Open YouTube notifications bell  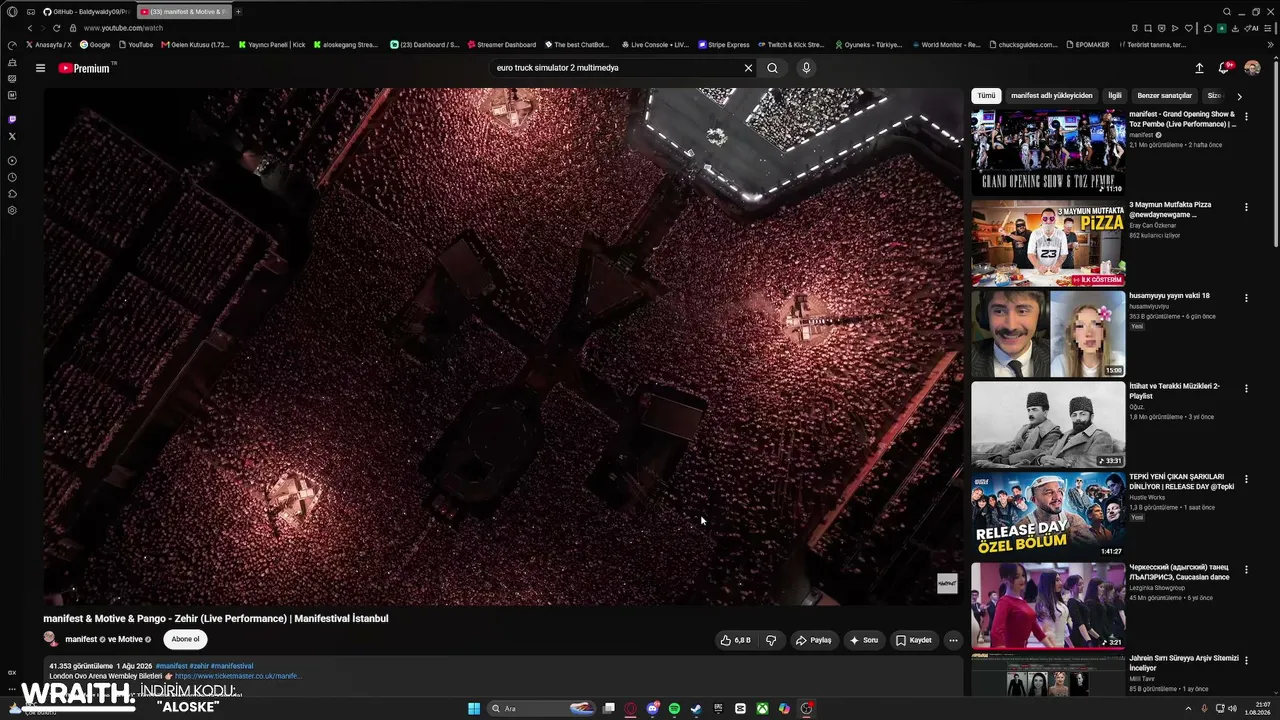tap(1223, 68)
